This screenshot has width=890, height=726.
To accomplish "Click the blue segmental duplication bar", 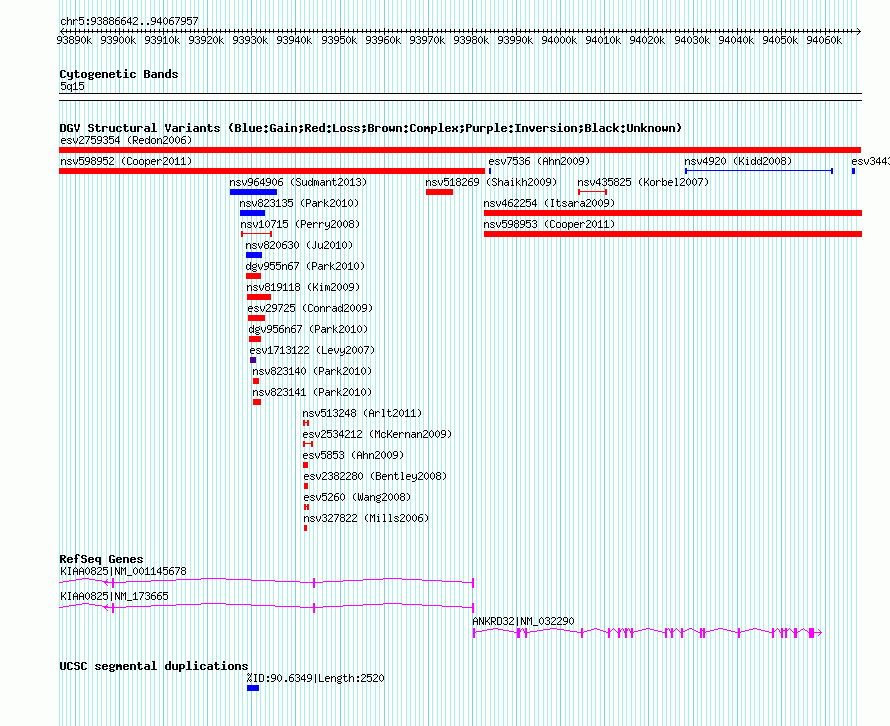I will pos(253,688).
